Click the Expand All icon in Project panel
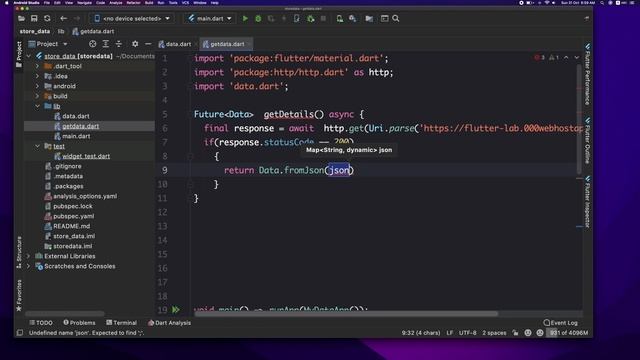This screenshot has height=360, width=640. (x=106, y=44)
